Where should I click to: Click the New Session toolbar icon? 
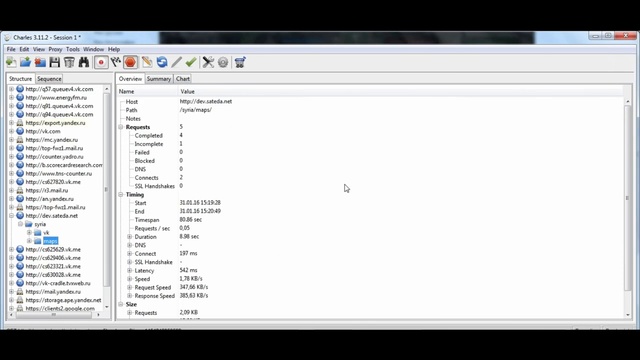point(11,62)
